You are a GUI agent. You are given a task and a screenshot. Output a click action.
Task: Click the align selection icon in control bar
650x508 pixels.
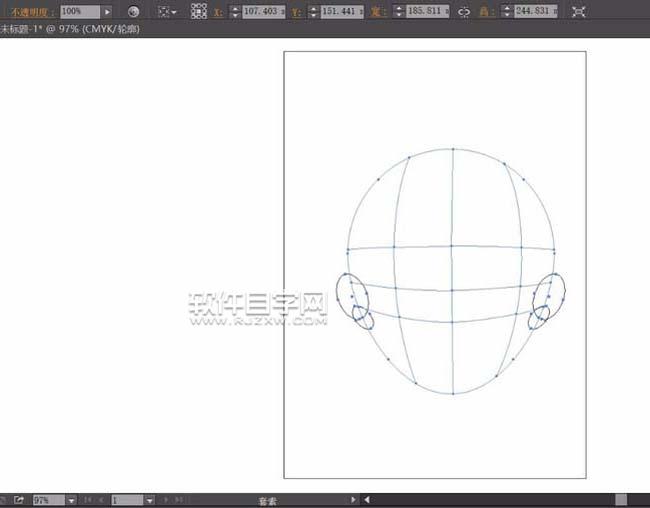coord(164,11)
